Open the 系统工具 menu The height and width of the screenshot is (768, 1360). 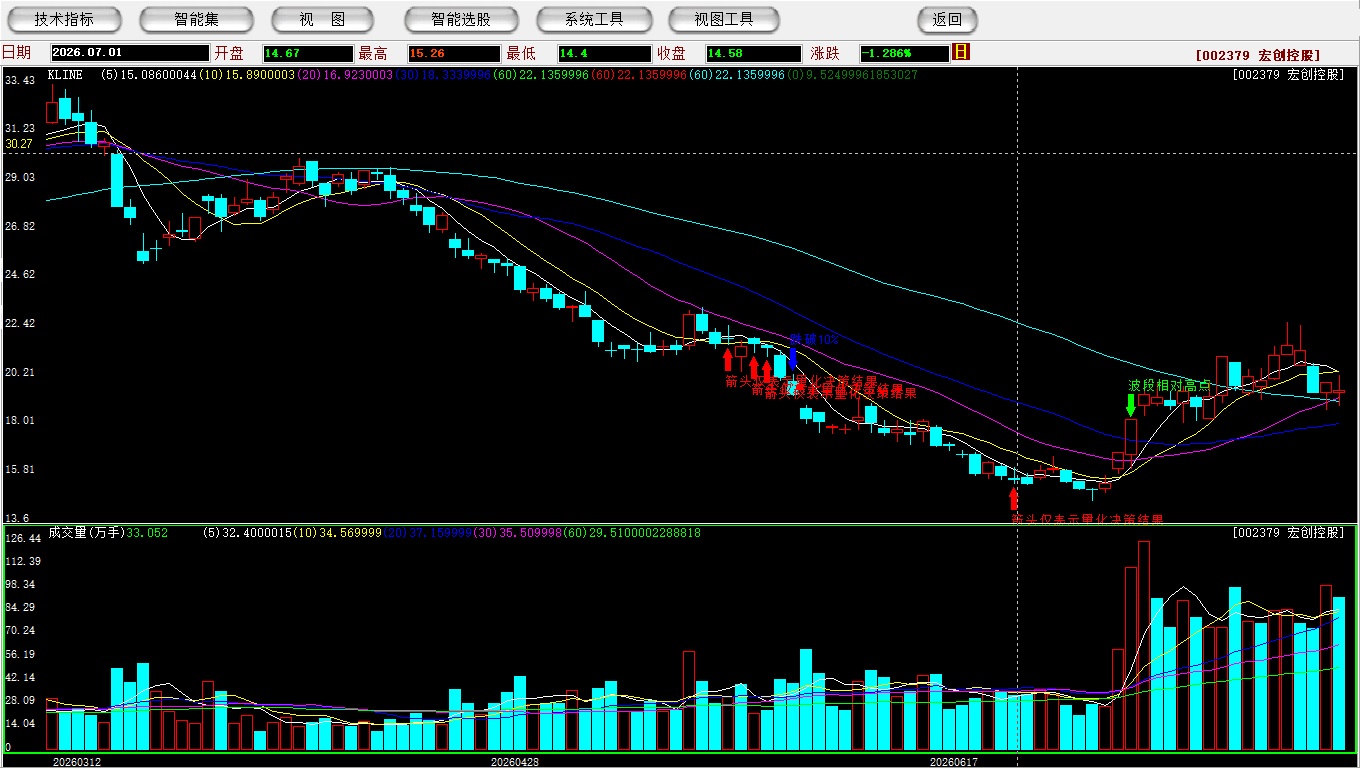tap(594, 19)
